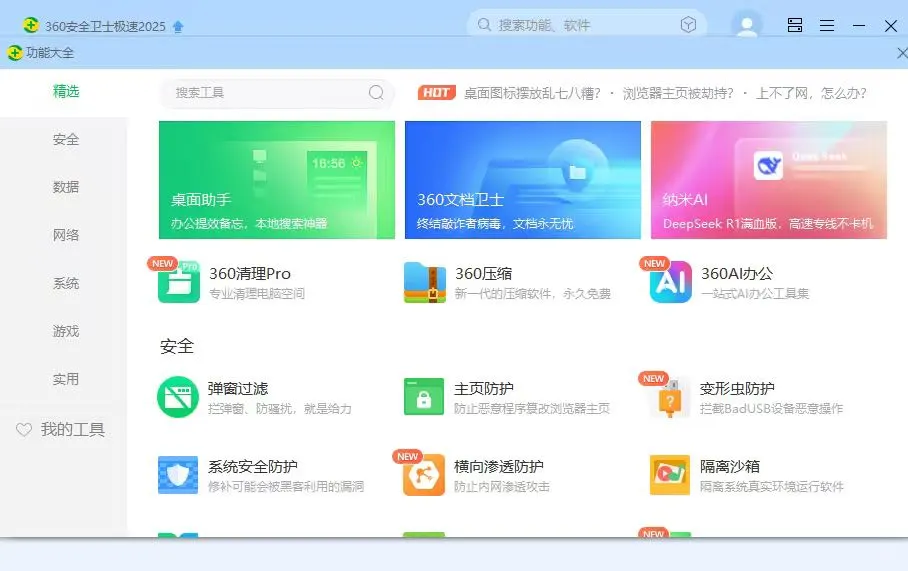Viewport: 908px width, 571px height.
Task: Open the 桌面助手 green banner
Action: point(277,180)
